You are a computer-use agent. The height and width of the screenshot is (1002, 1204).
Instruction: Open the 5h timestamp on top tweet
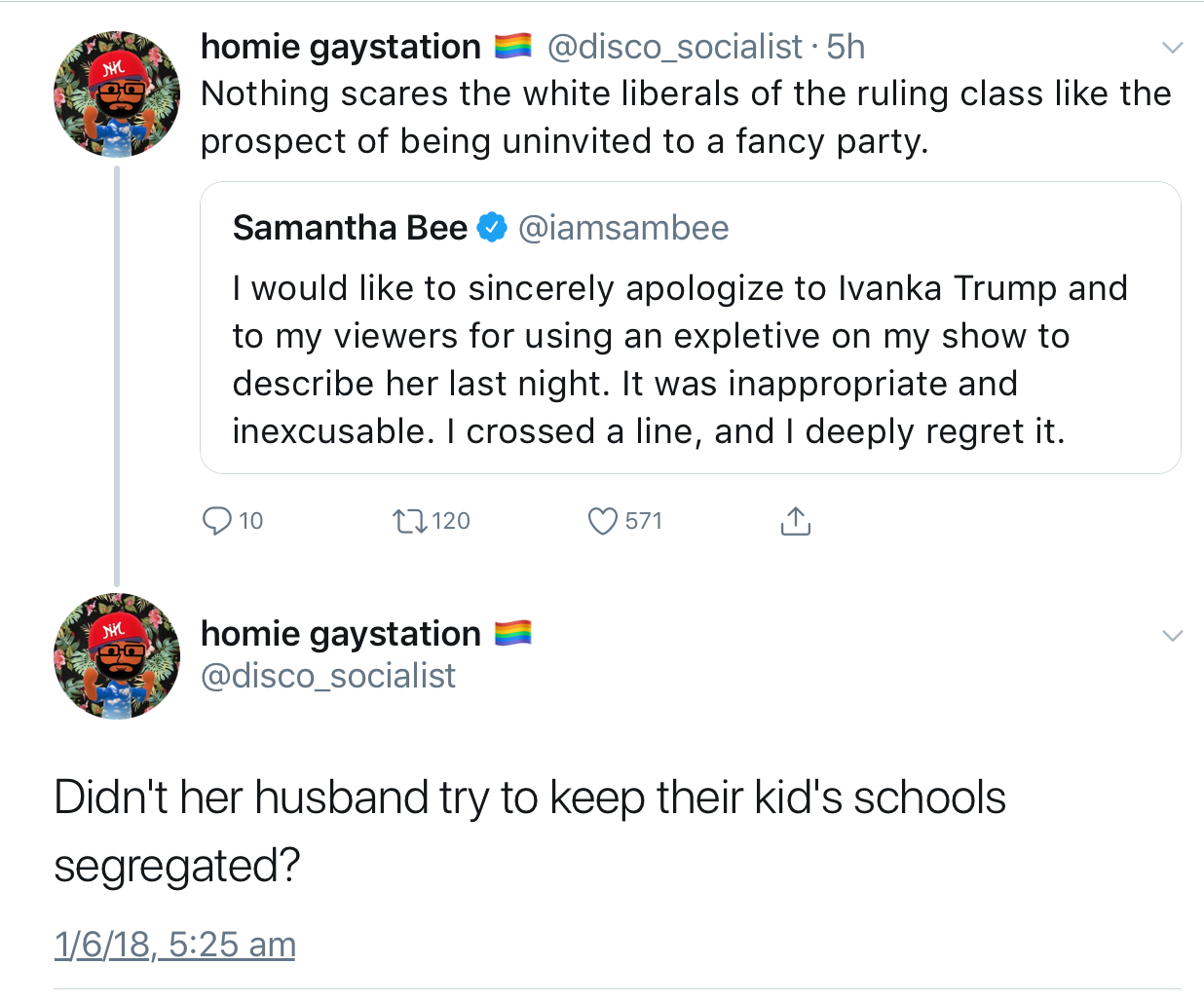tap(846, 47)
